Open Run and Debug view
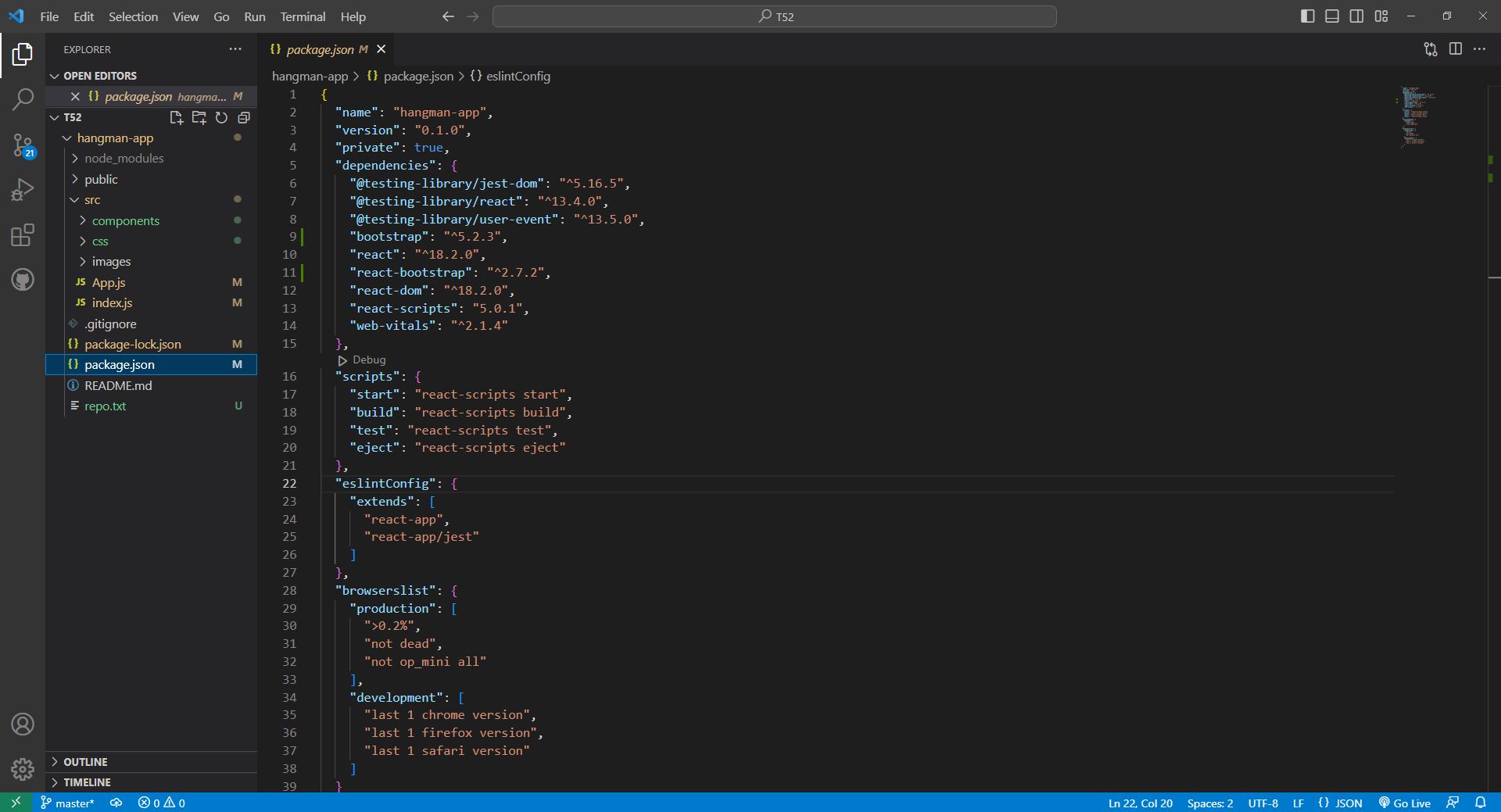This screenshot has width=1501, height=812. [23, 190]
